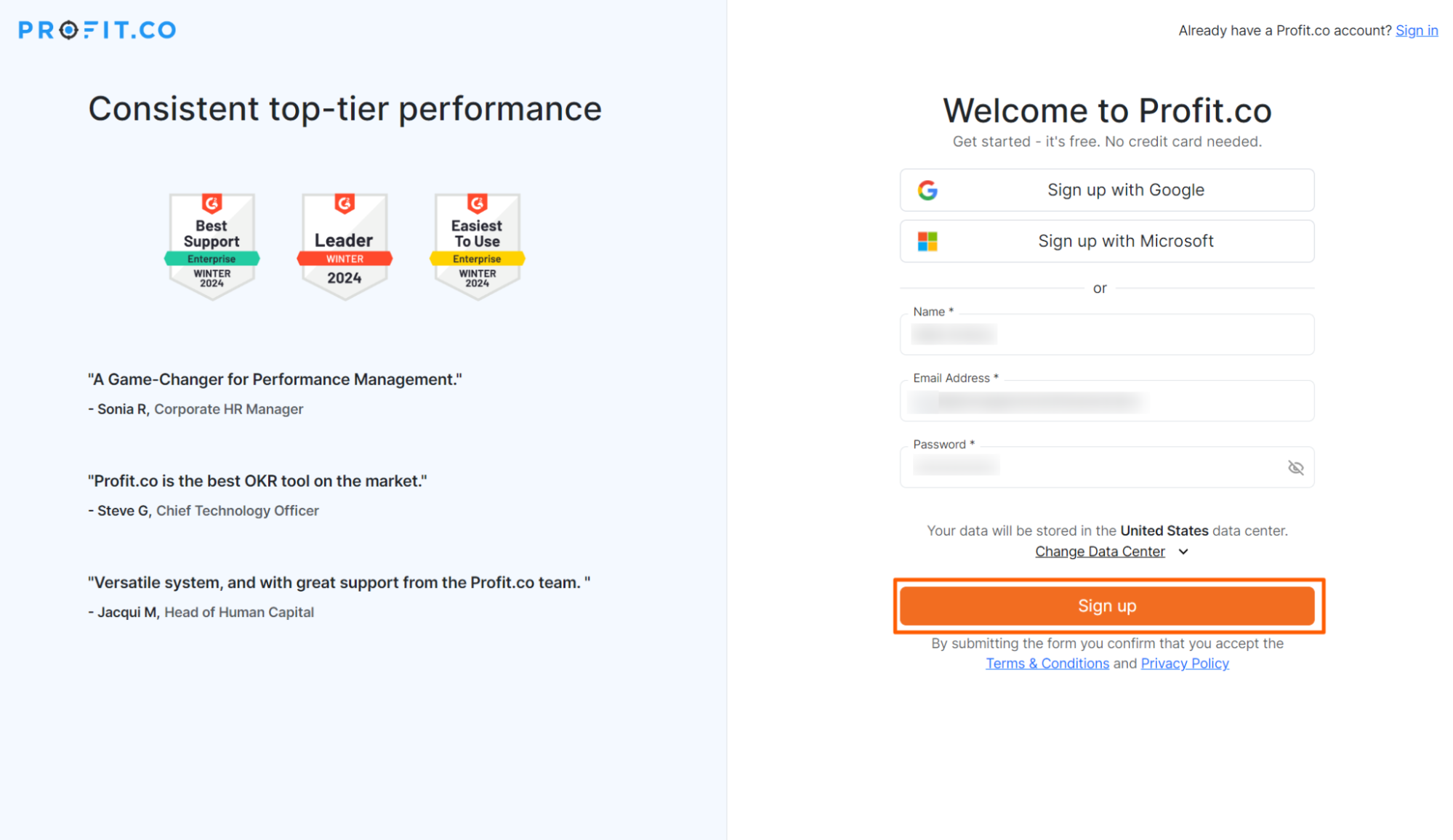Click the Sonia R testimonial quote
This screenshot has height=840, width=1453.
275,379
